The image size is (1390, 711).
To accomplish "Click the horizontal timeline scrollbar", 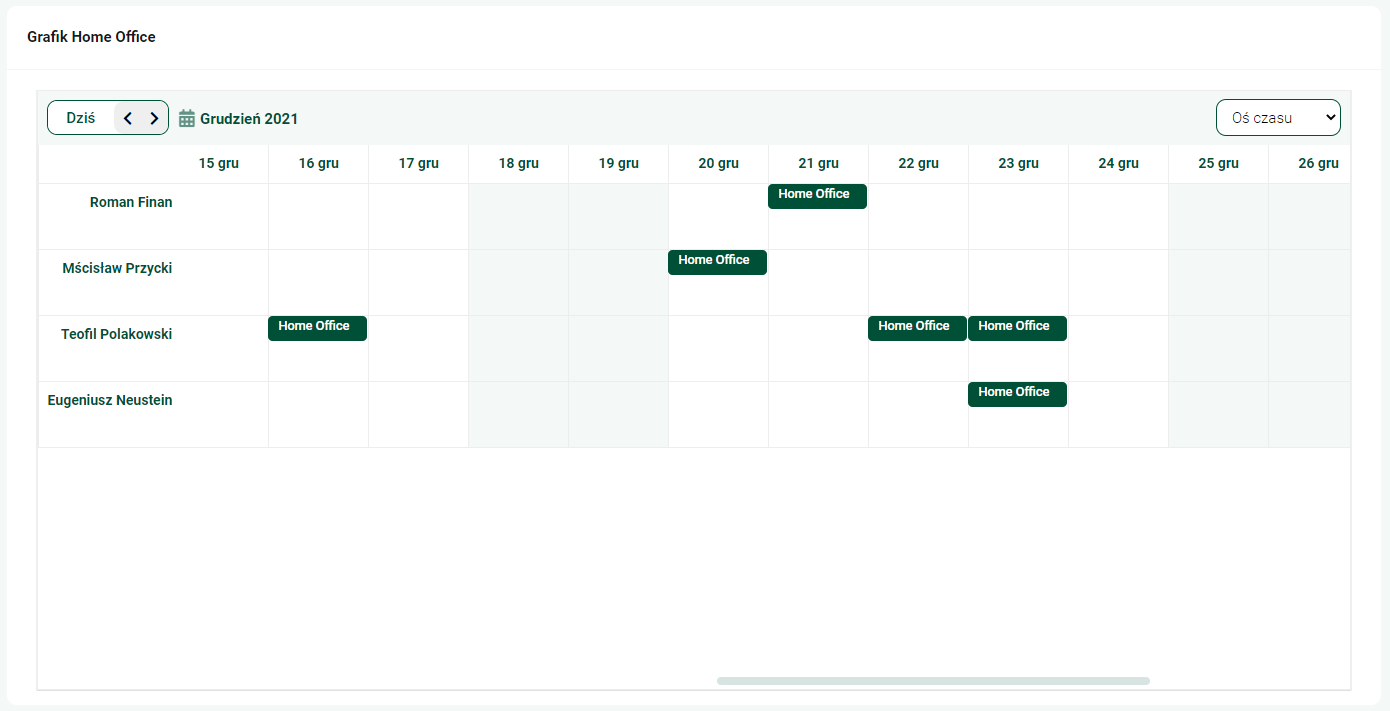I will 933,681.
